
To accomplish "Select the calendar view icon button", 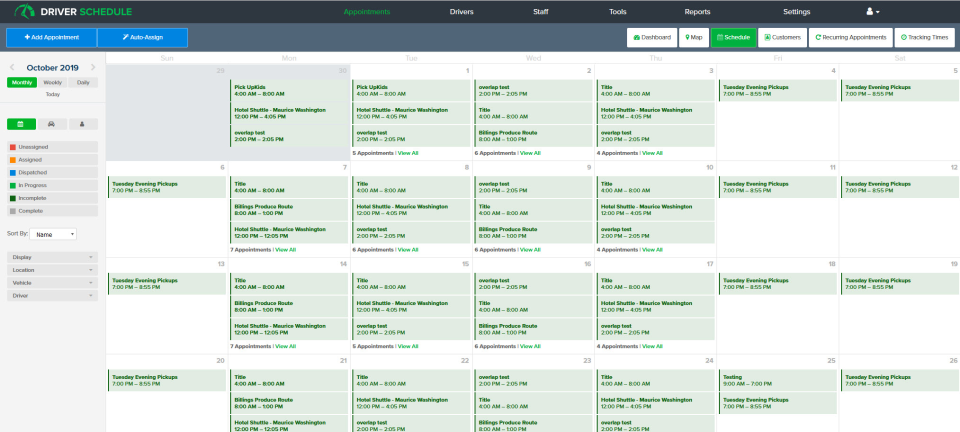I will (x=21, y=124).
